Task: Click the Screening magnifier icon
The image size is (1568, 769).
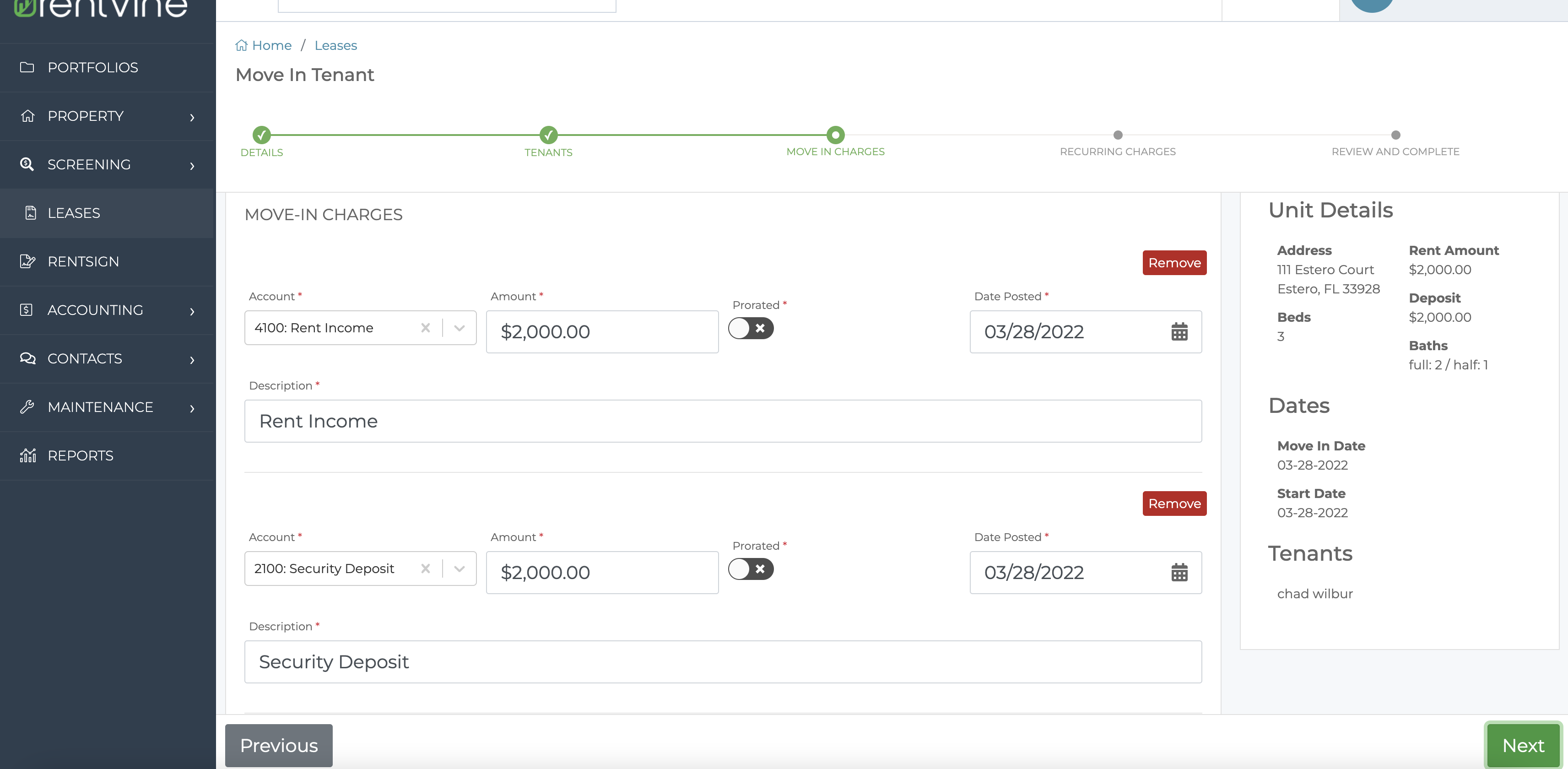Action: tap(27, 164)
